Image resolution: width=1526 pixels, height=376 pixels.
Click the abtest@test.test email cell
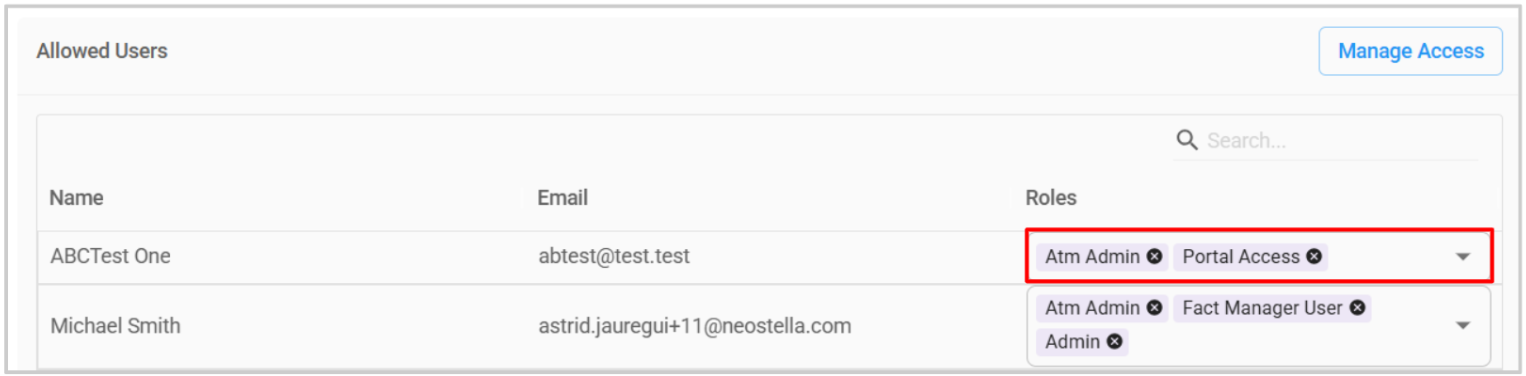[x=614, y=256]
